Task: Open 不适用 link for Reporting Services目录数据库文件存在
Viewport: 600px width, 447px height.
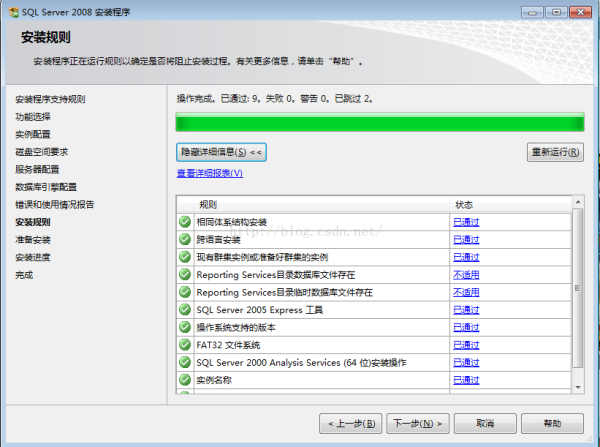Action: pyautogui.click(x=466, y=275)
